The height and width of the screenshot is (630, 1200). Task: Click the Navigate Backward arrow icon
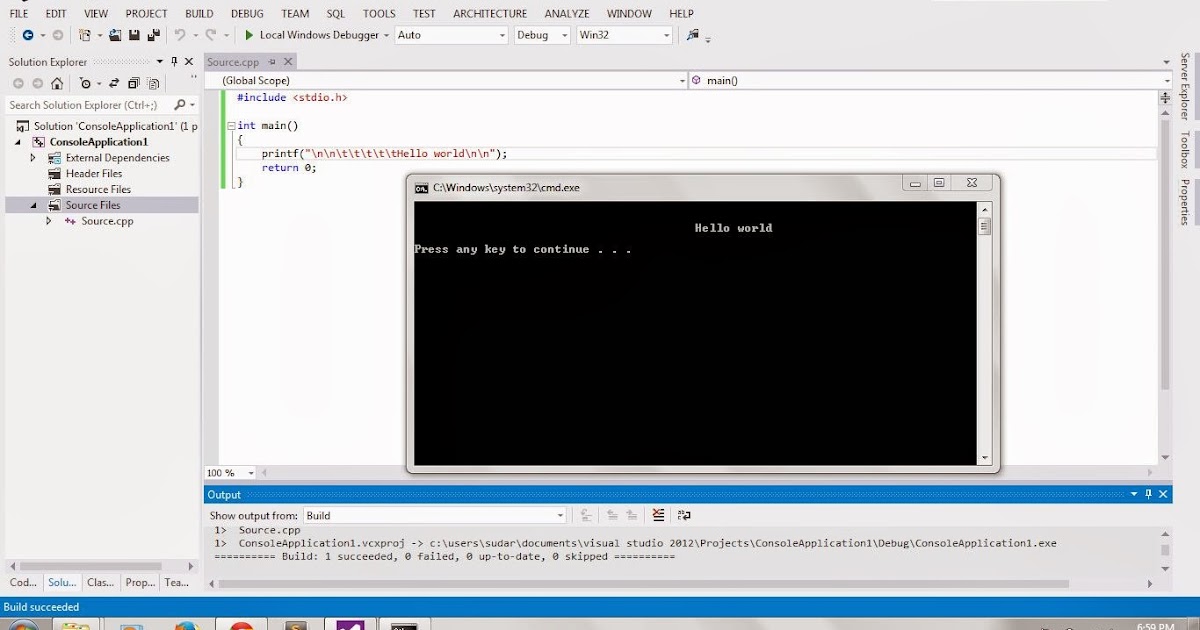coord(29,35)
